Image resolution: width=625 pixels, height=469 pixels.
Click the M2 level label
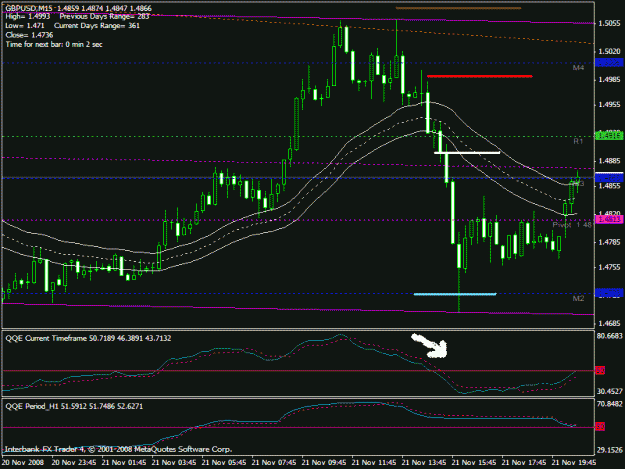[x=578, y=298]
